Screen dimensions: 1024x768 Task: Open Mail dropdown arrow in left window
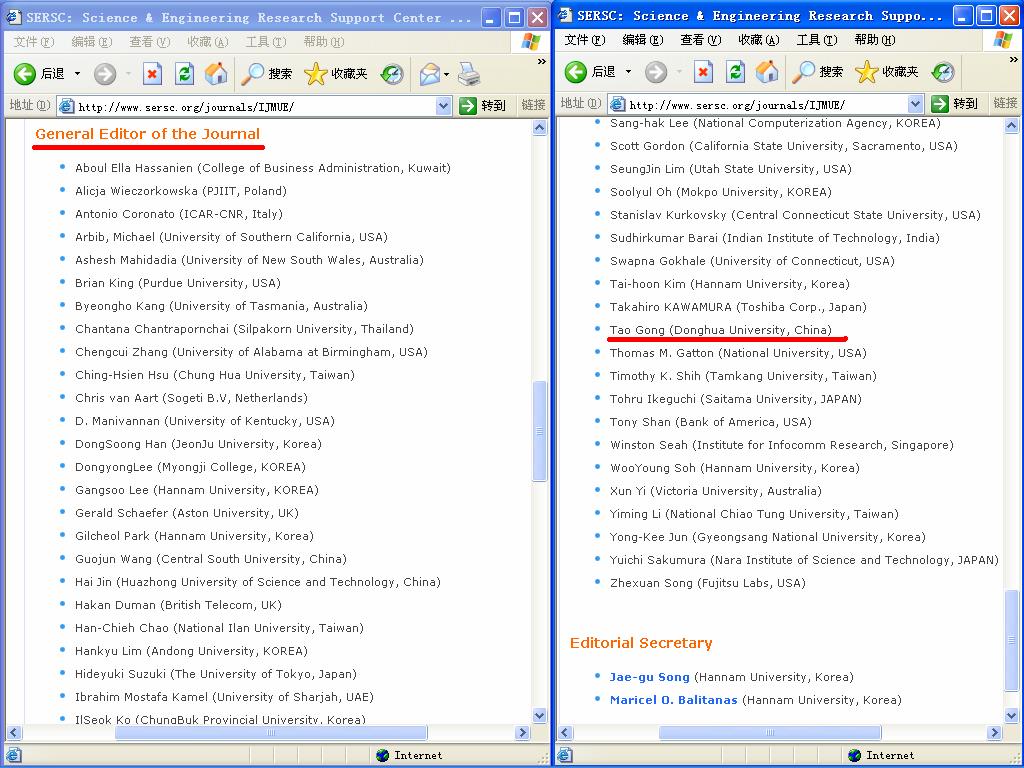[446, 74]
